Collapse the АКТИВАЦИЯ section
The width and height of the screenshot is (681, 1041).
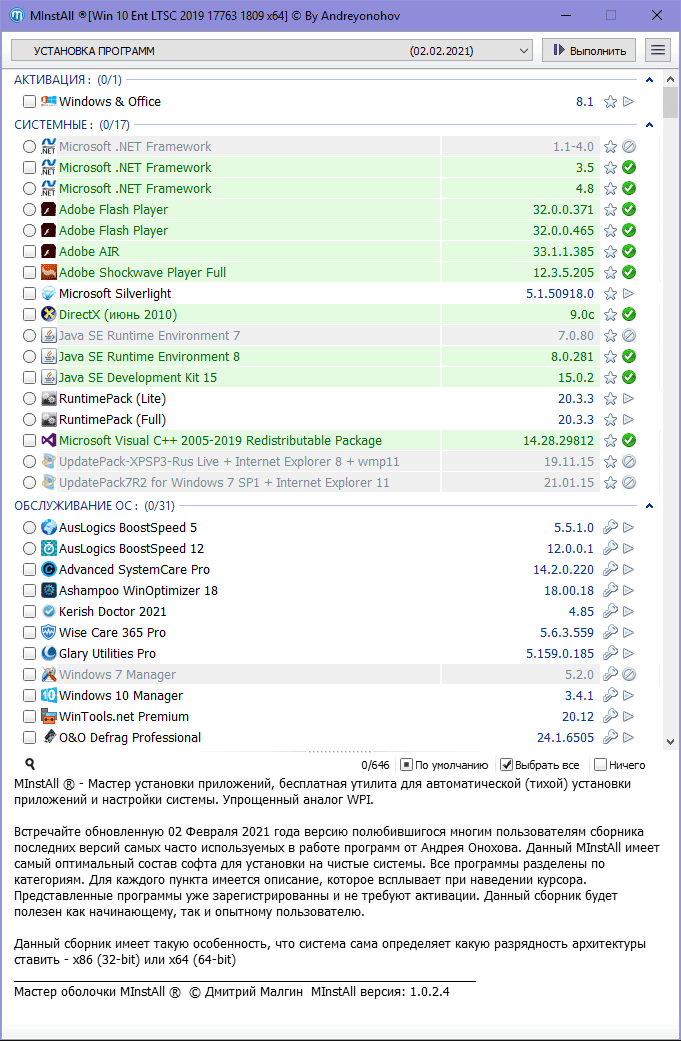650,80
